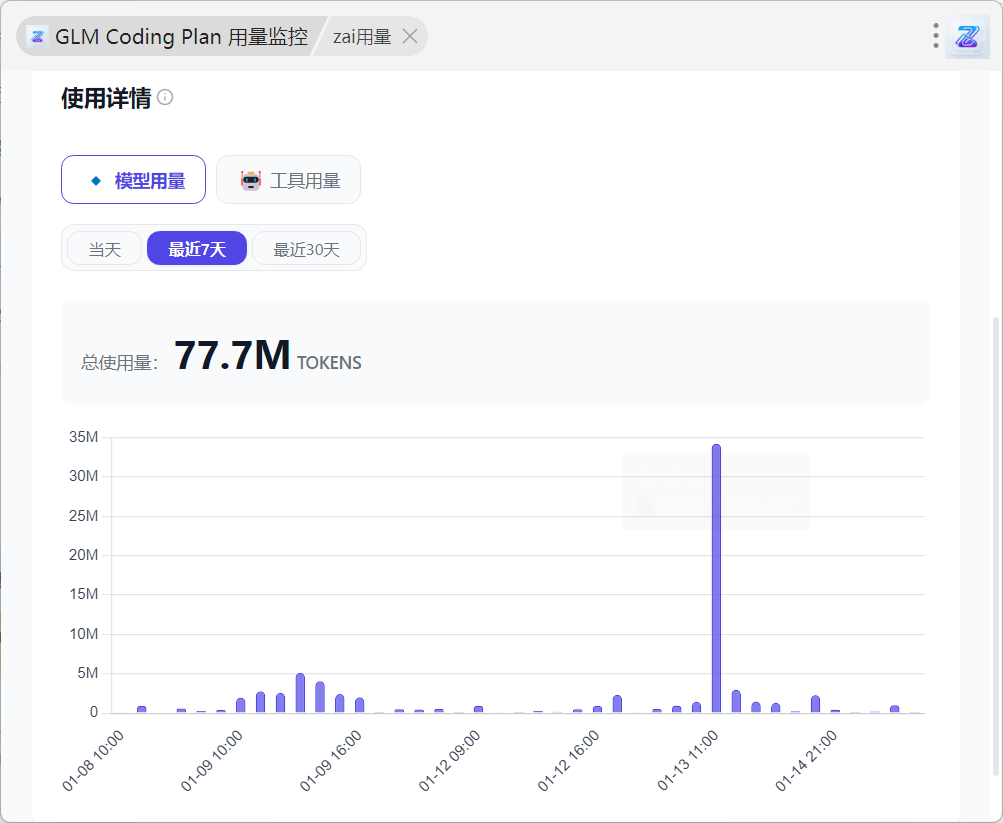This screenshot has height=823, width=1003.
Task: Click the info icon beside 使用详情
Action: pos(166,97)
